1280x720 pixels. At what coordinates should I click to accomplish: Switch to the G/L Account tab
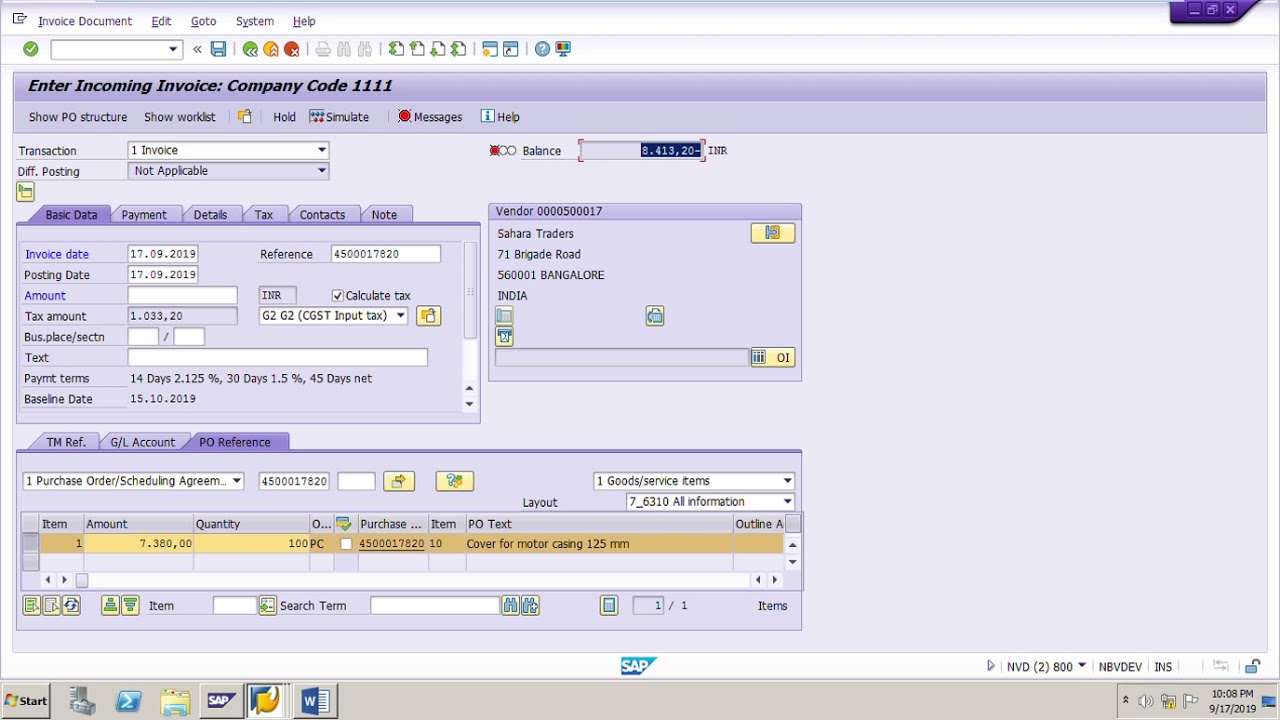pyautogui.click(x=142, y=442)
